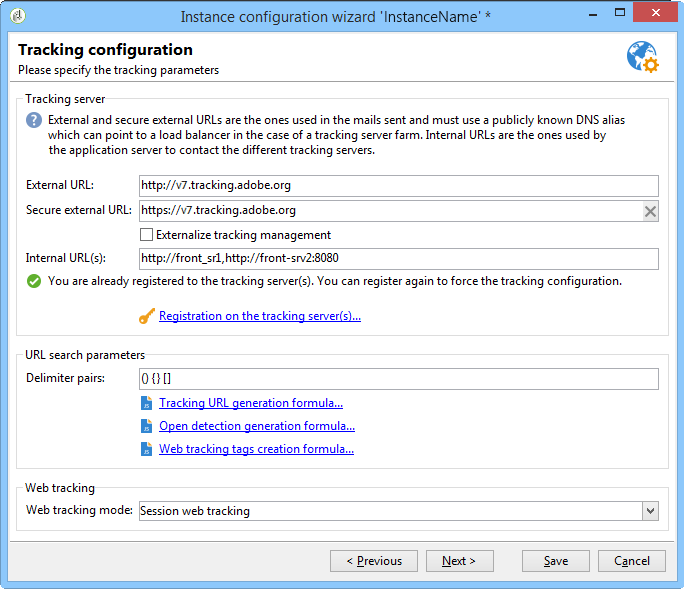690x594 pixels.
Task: Enable Externalize tracking management checkbox
Action: click(x=146, y=235)
